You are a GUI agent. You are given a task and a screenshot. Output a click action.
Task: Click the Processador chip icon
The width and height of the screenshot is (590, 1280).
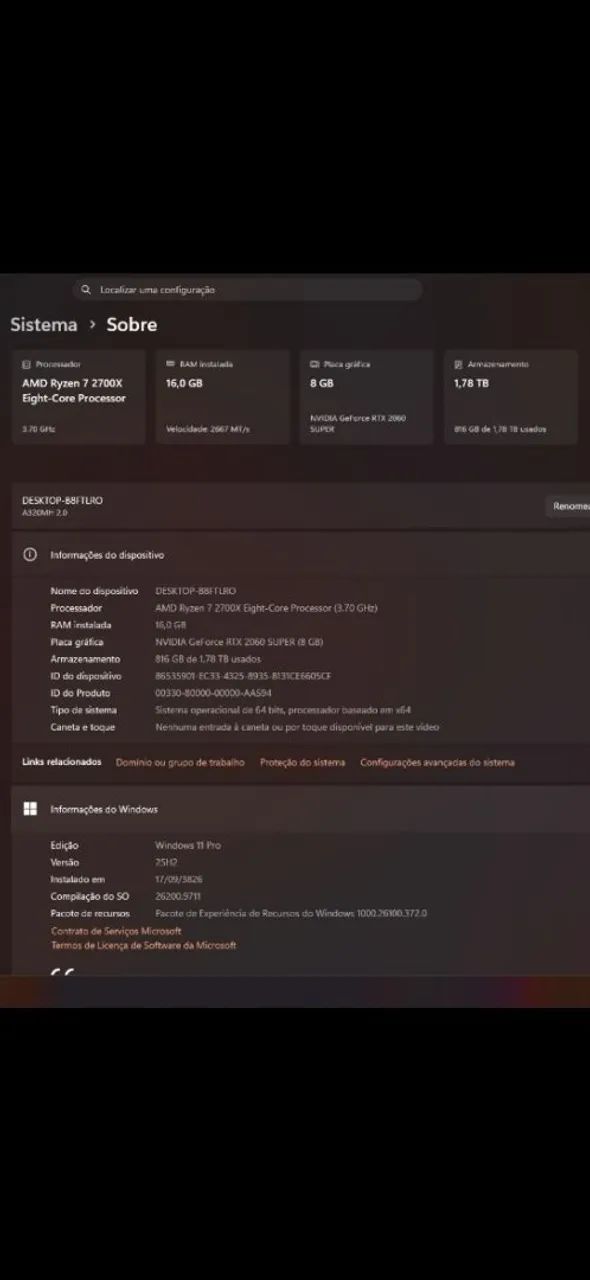[27, 365]
